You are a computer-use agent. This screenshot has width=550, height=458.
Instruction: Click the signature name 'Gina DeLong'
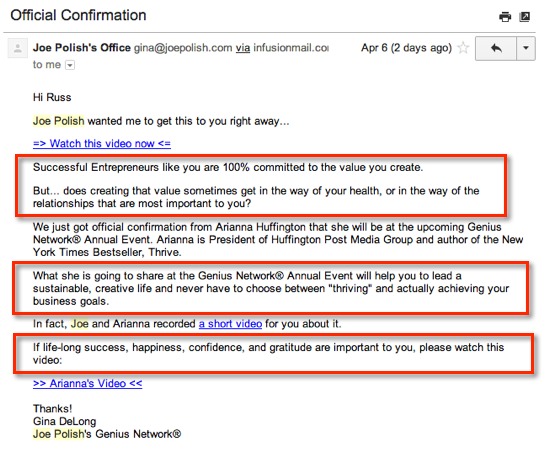click(x=65, y=421)
